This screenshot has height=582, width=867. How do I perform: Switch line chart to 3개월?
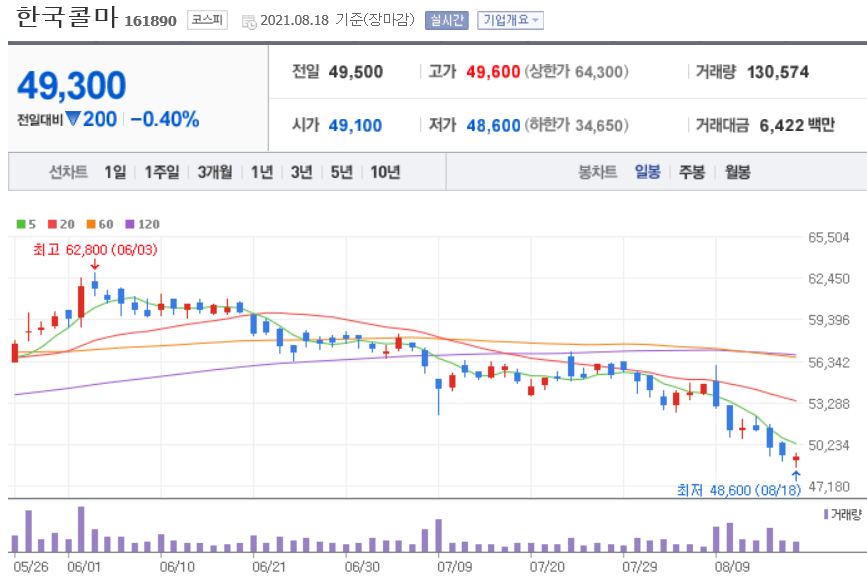pyautogui.click(x=215, y=172)
